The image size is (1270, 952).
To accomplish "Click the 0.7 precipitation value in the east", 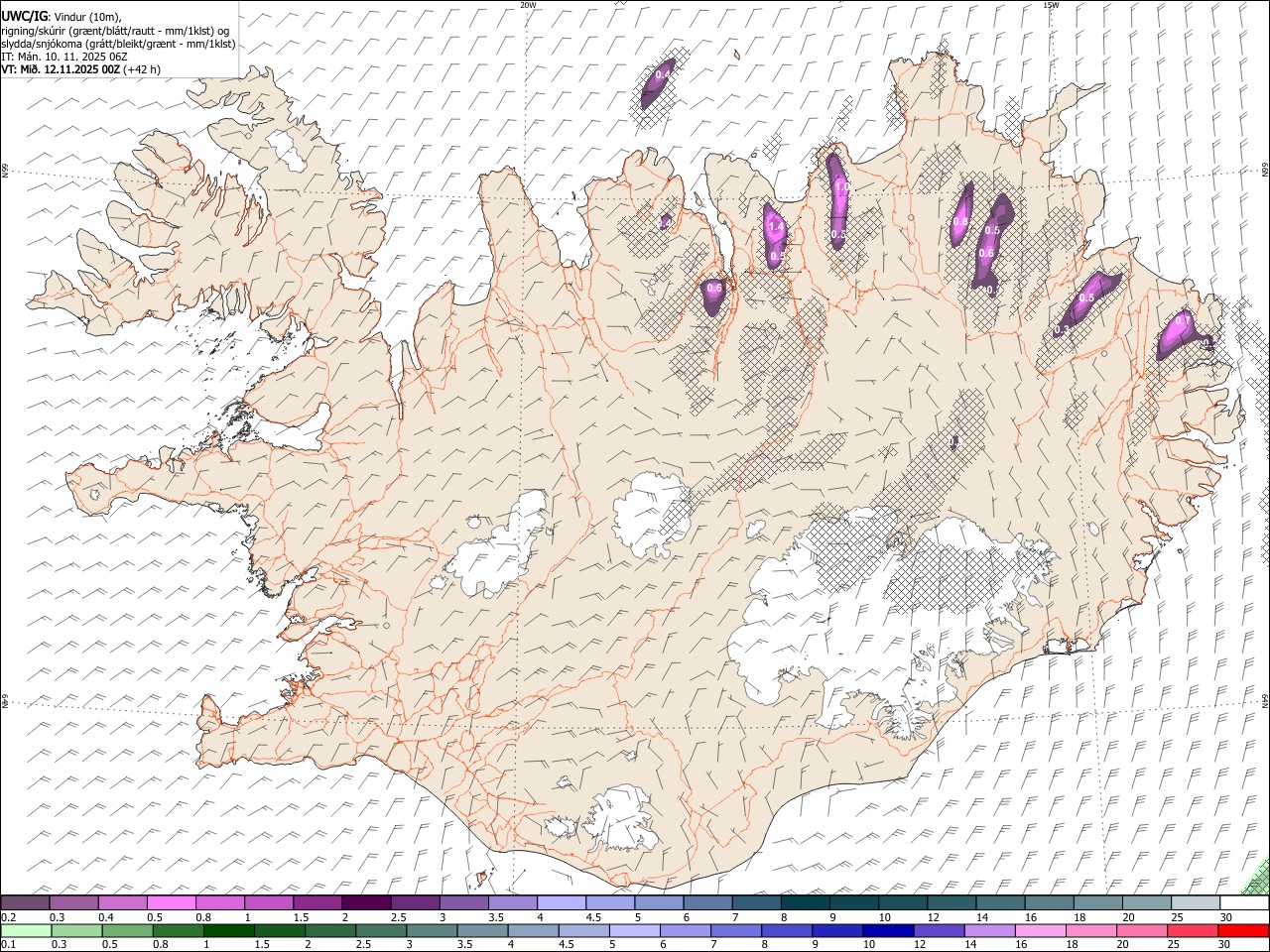I will pyautogui.click(x=1183, y=320).
